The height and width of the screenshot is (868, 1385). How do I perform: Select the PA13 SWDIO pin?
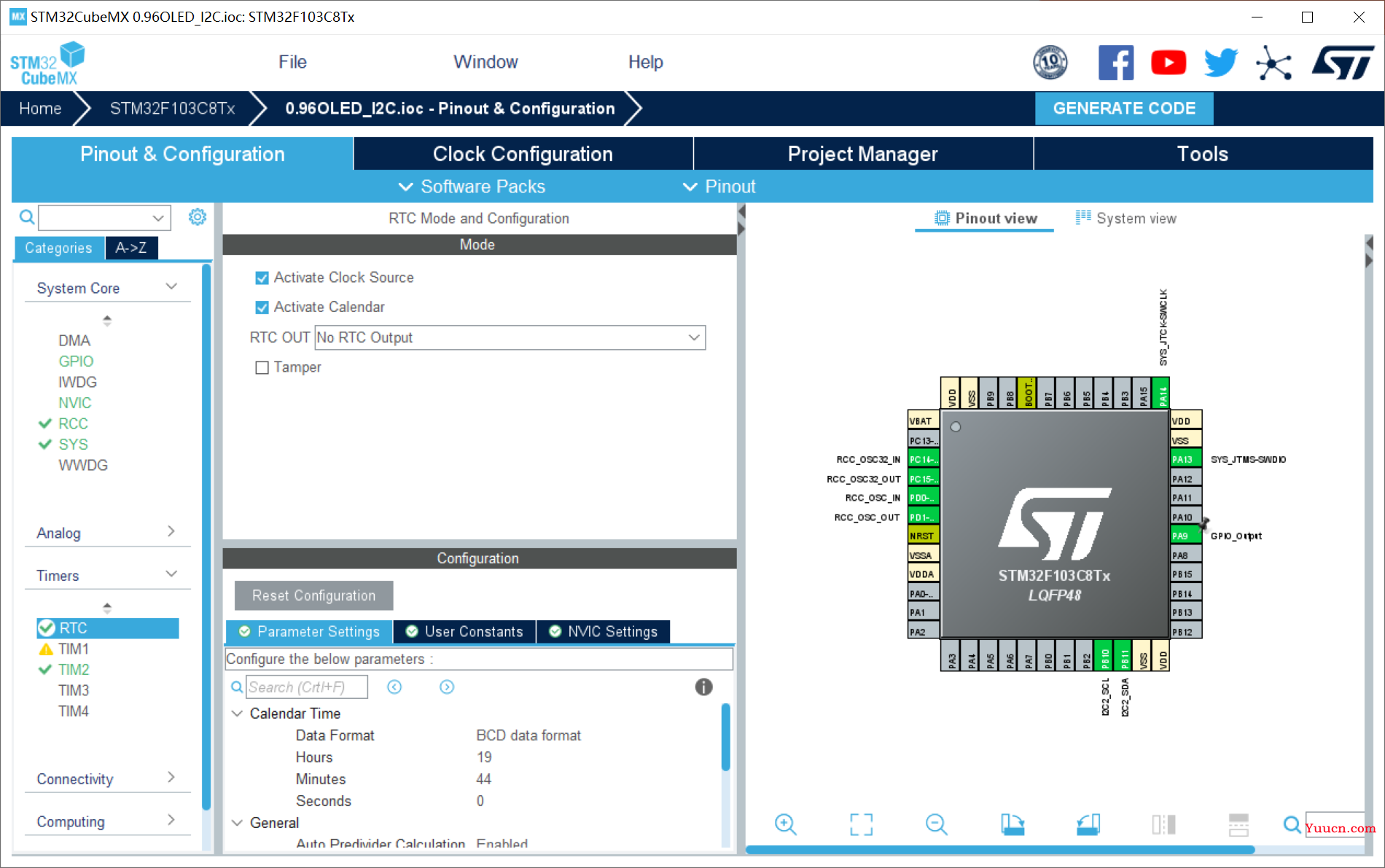click(x=1185, y=459)
